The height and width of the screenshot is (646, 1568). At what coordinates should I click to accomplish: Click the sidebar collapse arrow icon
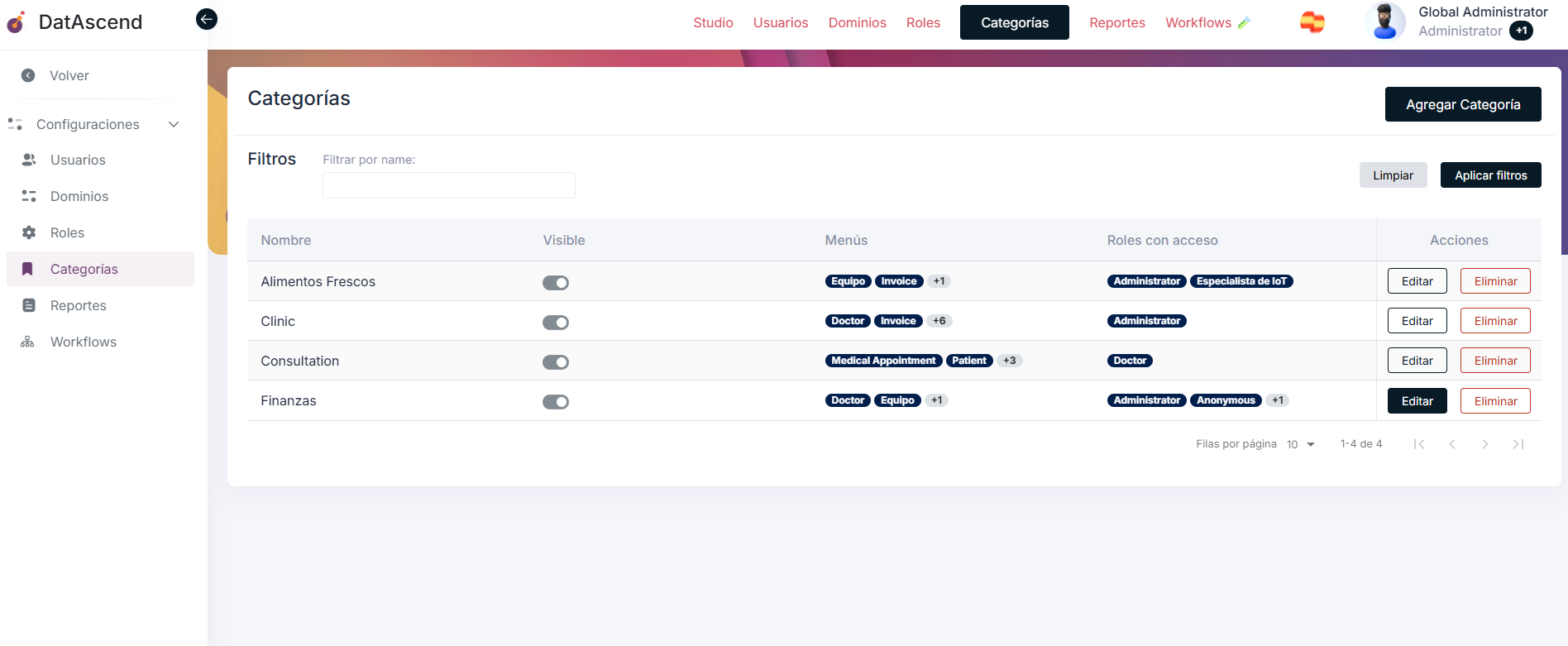pos(207,19)
